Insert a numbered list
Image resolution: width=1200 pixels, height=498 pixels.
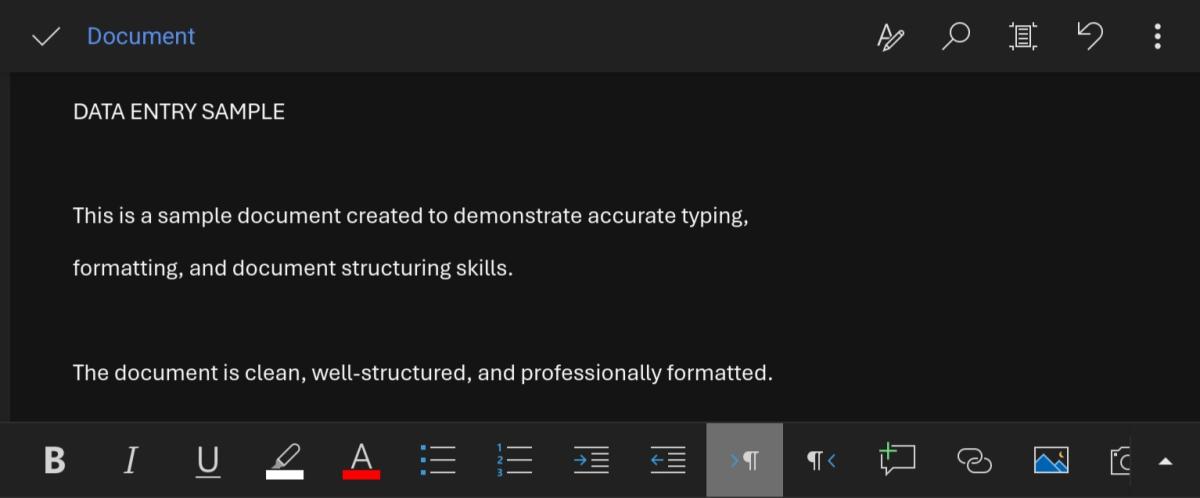514,460
